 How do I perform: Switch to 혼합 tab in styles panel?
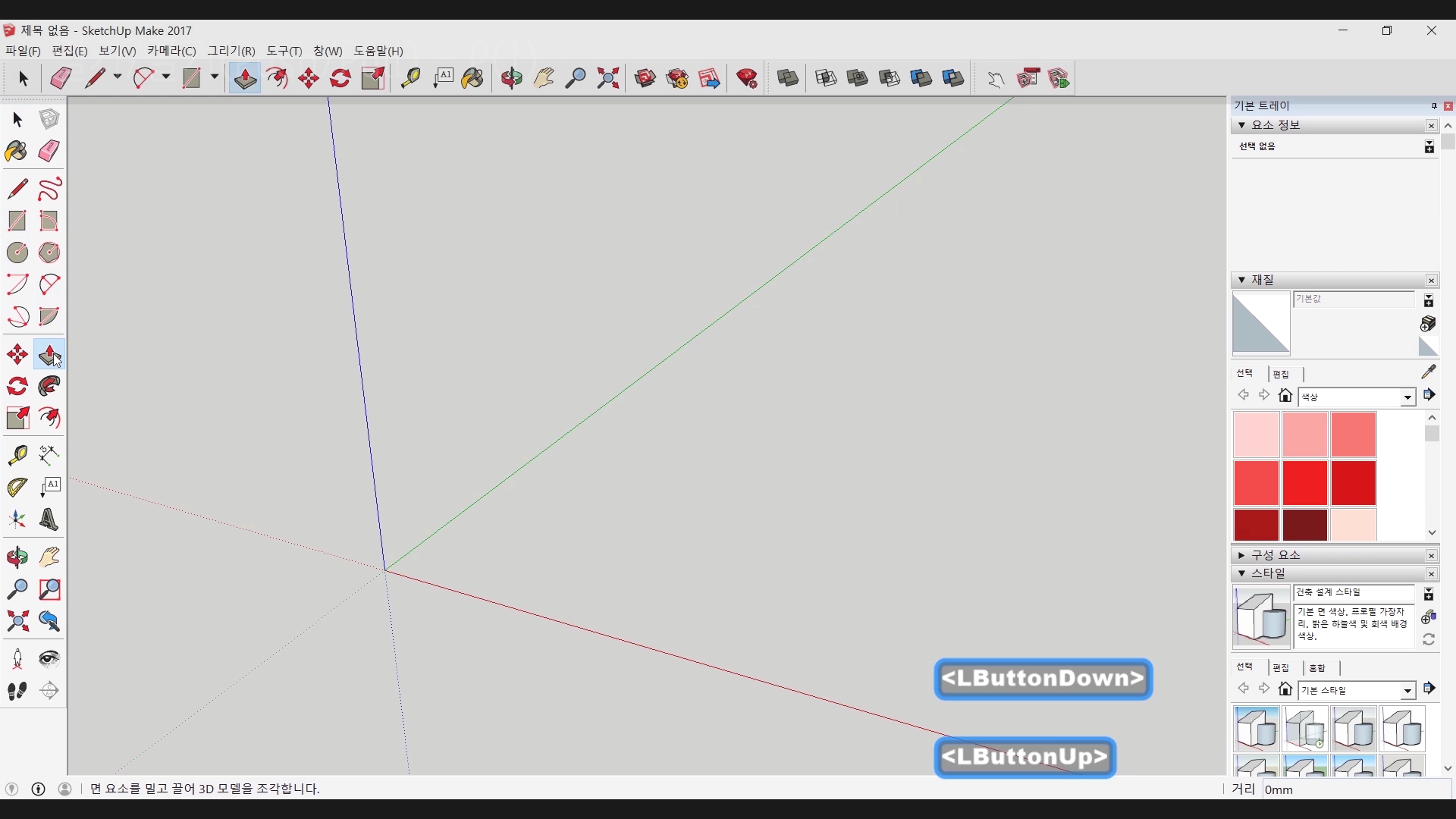pos(1317,668)
